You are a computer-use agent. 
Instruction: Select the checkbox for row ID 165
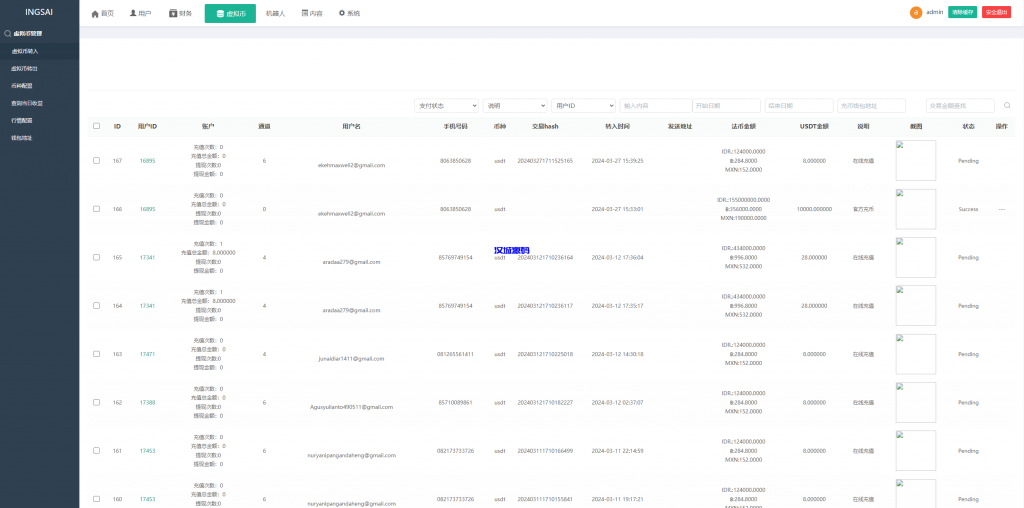97,257
